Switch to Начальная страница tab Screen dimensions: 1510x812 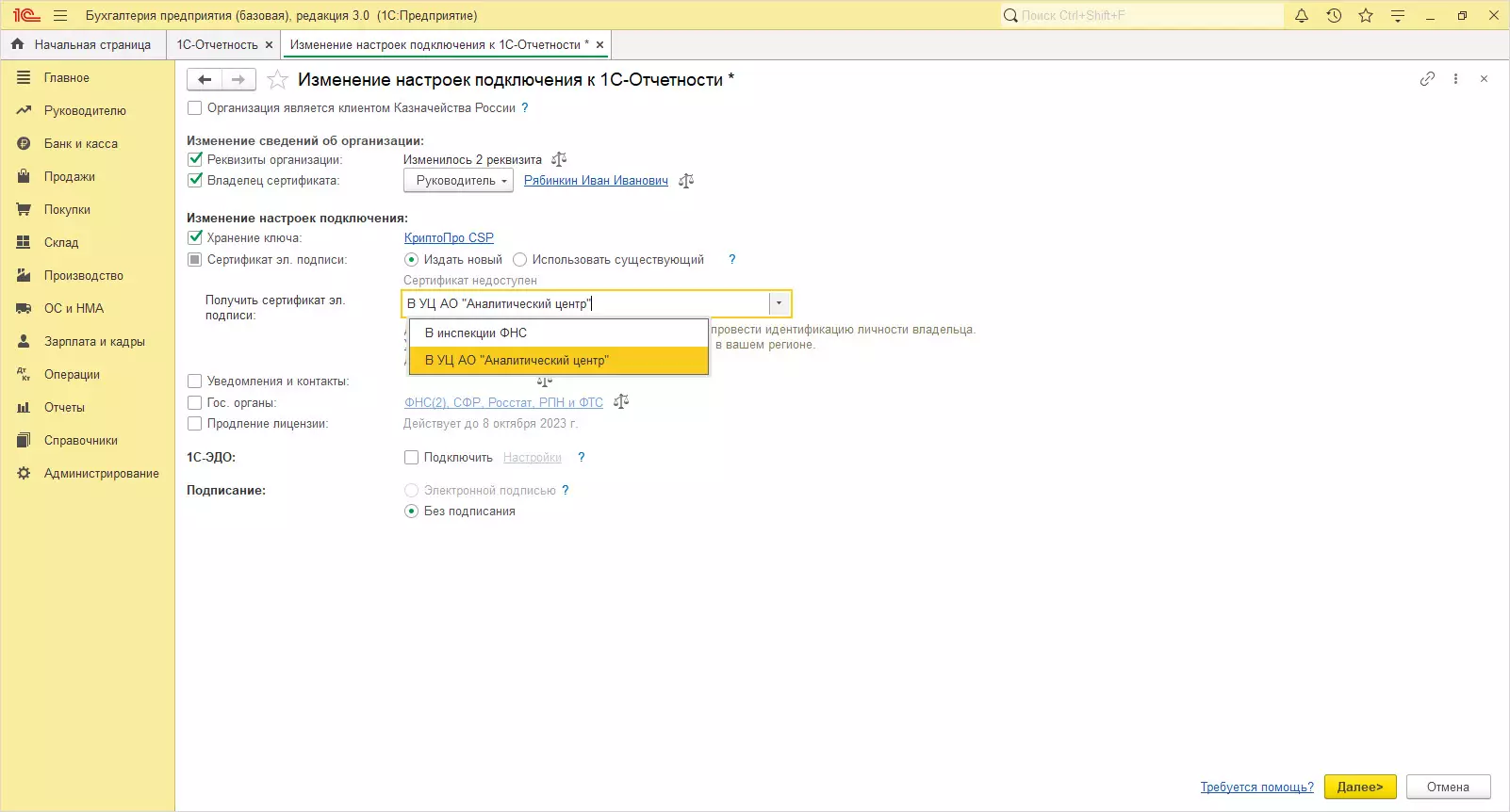[83, 44]
